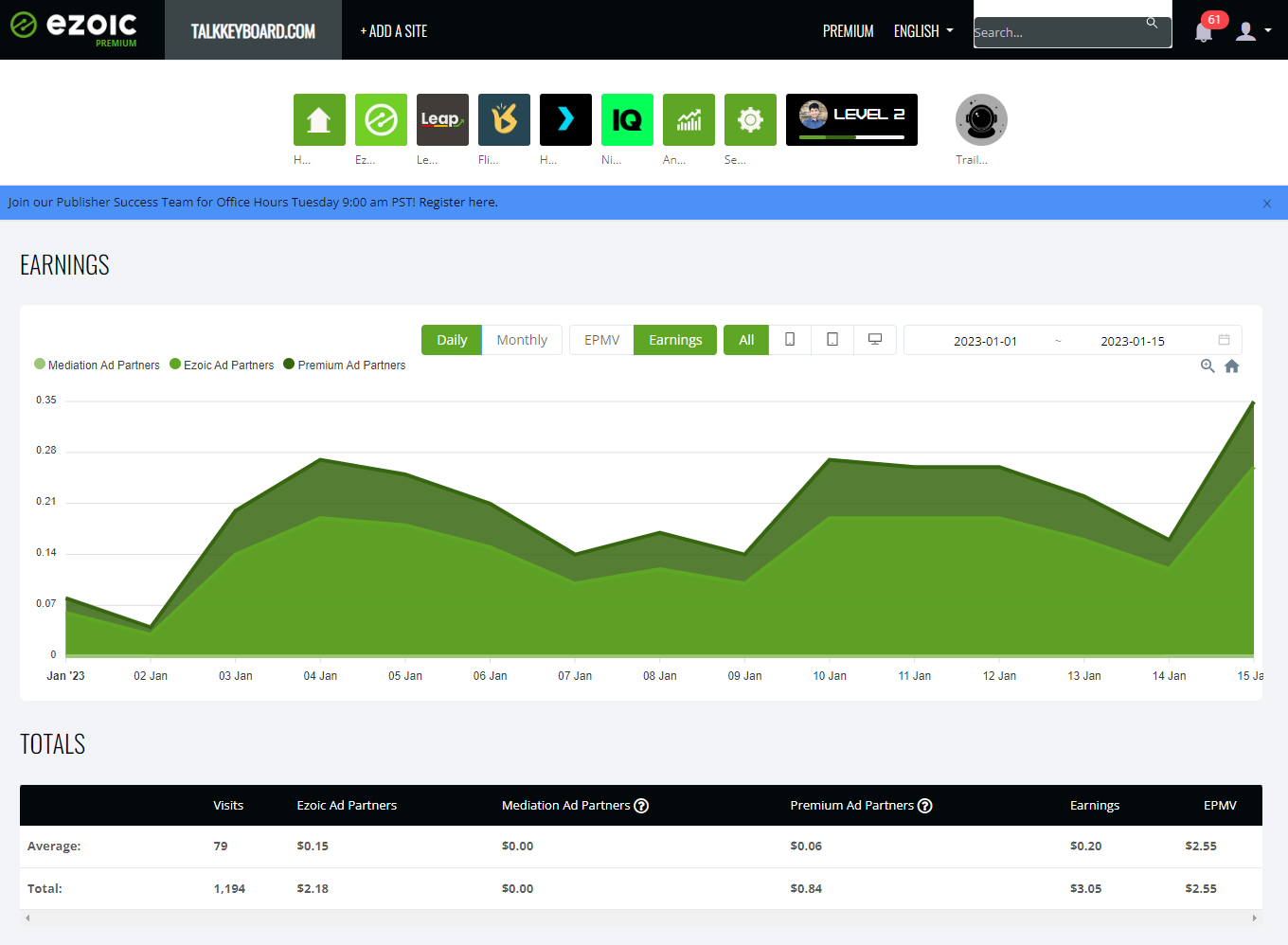Click the EPMV column header in totals
The image size is (1288, 945).
point(1220,805)
